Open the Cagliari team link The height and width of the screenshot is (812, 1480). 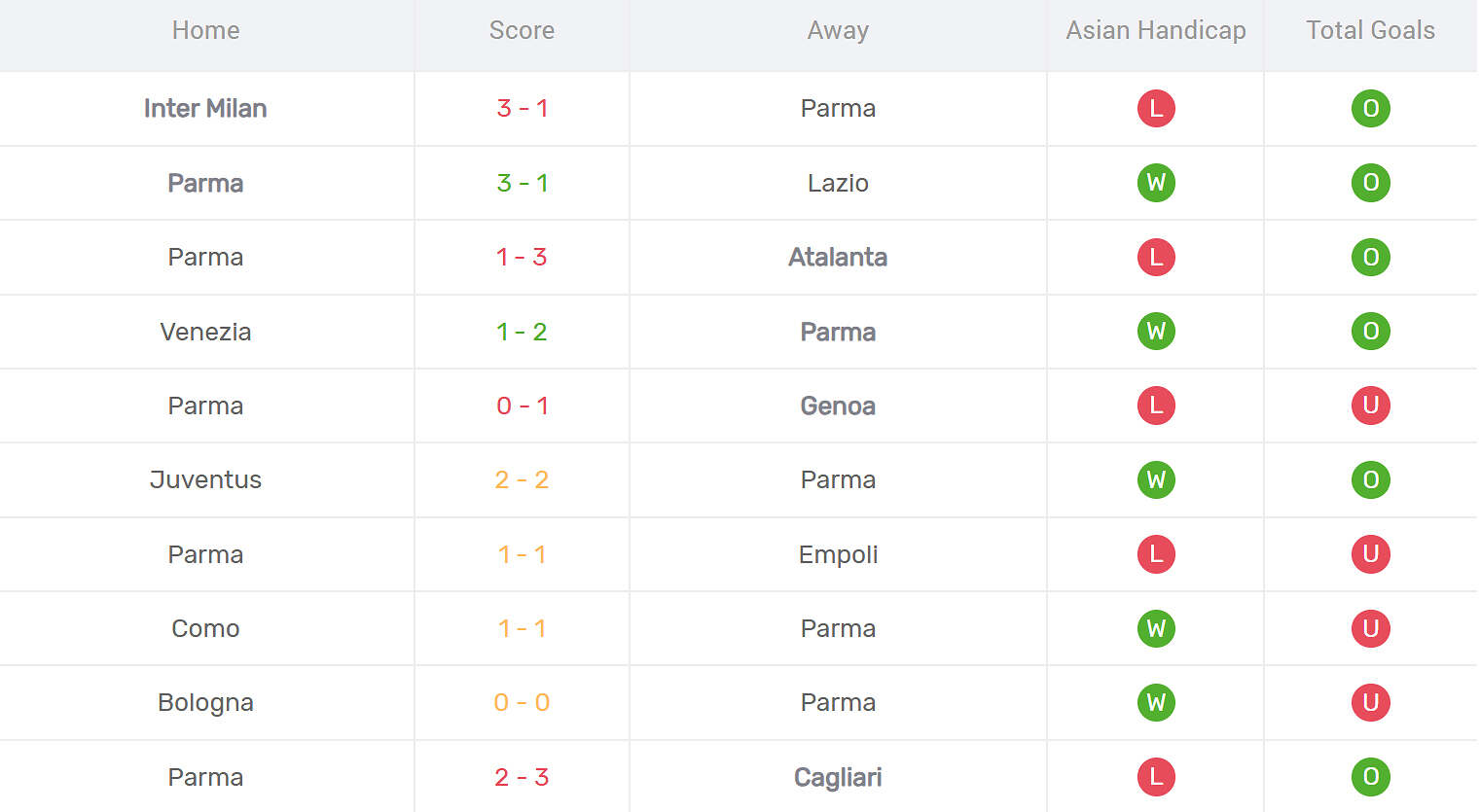pos(838,777)
